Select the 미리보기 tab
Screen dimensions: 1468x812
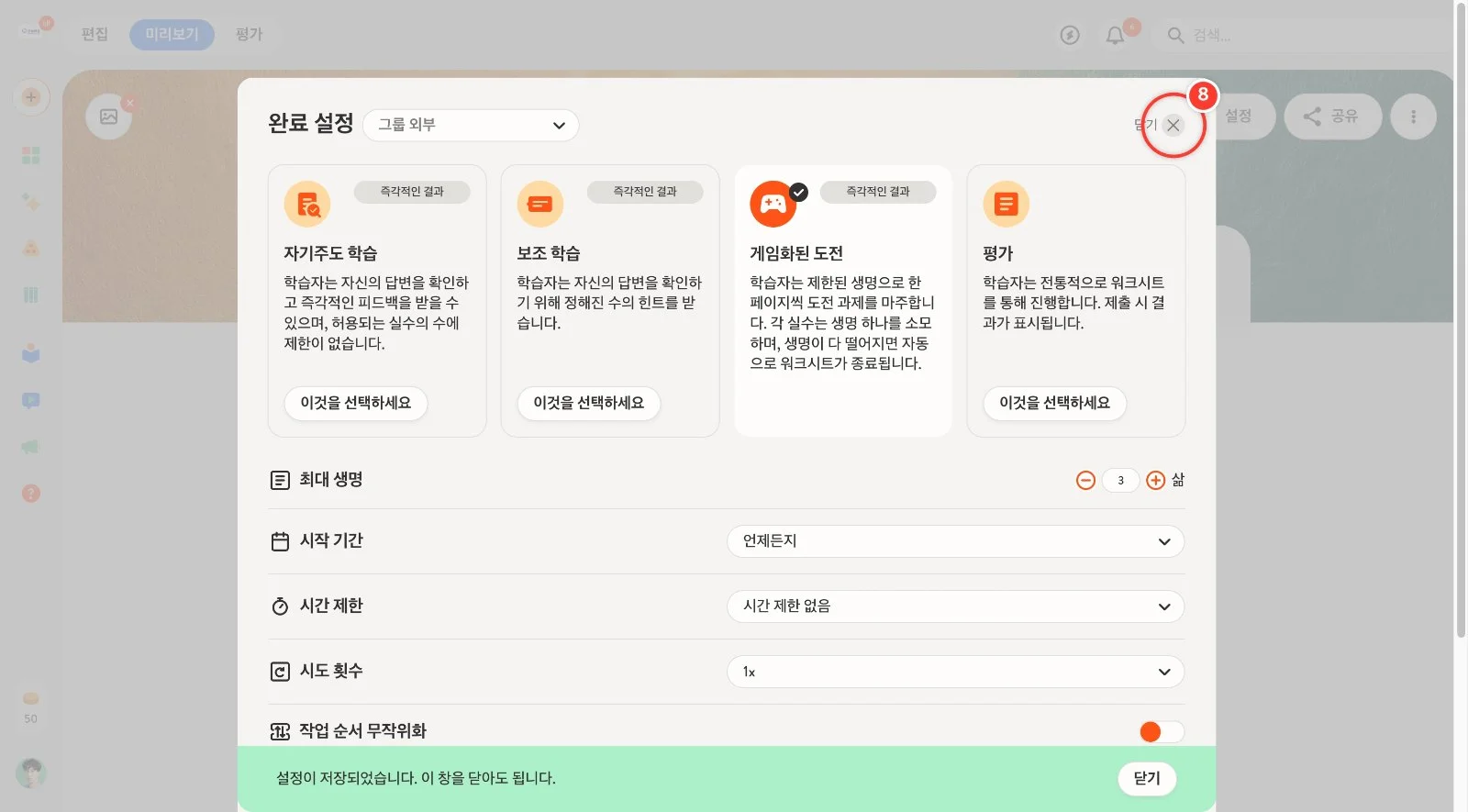[172, 35]
